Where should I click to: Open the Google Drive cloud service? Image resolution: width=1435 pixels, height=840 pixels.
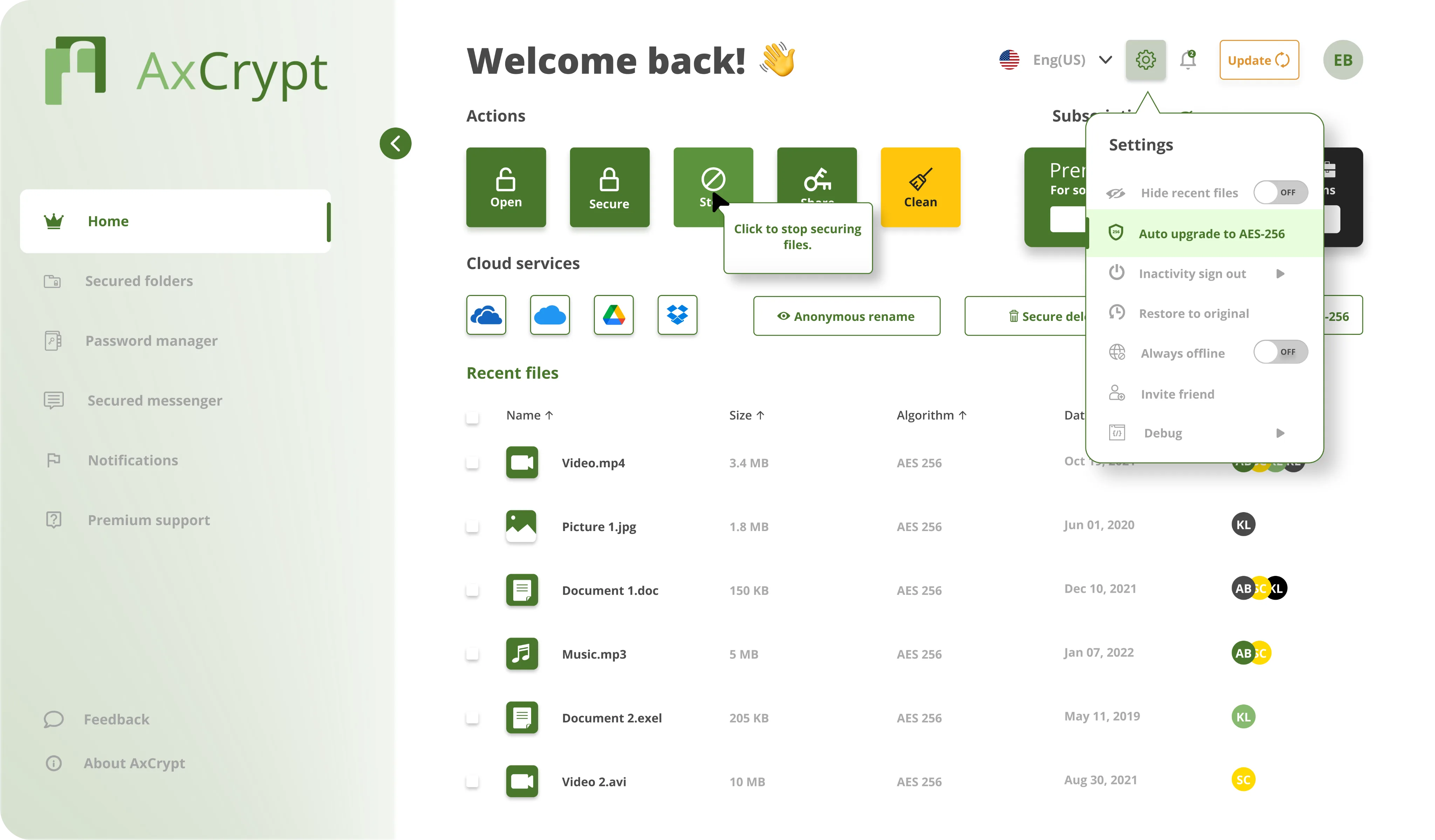pyautogui.click(x=613, y=315)
